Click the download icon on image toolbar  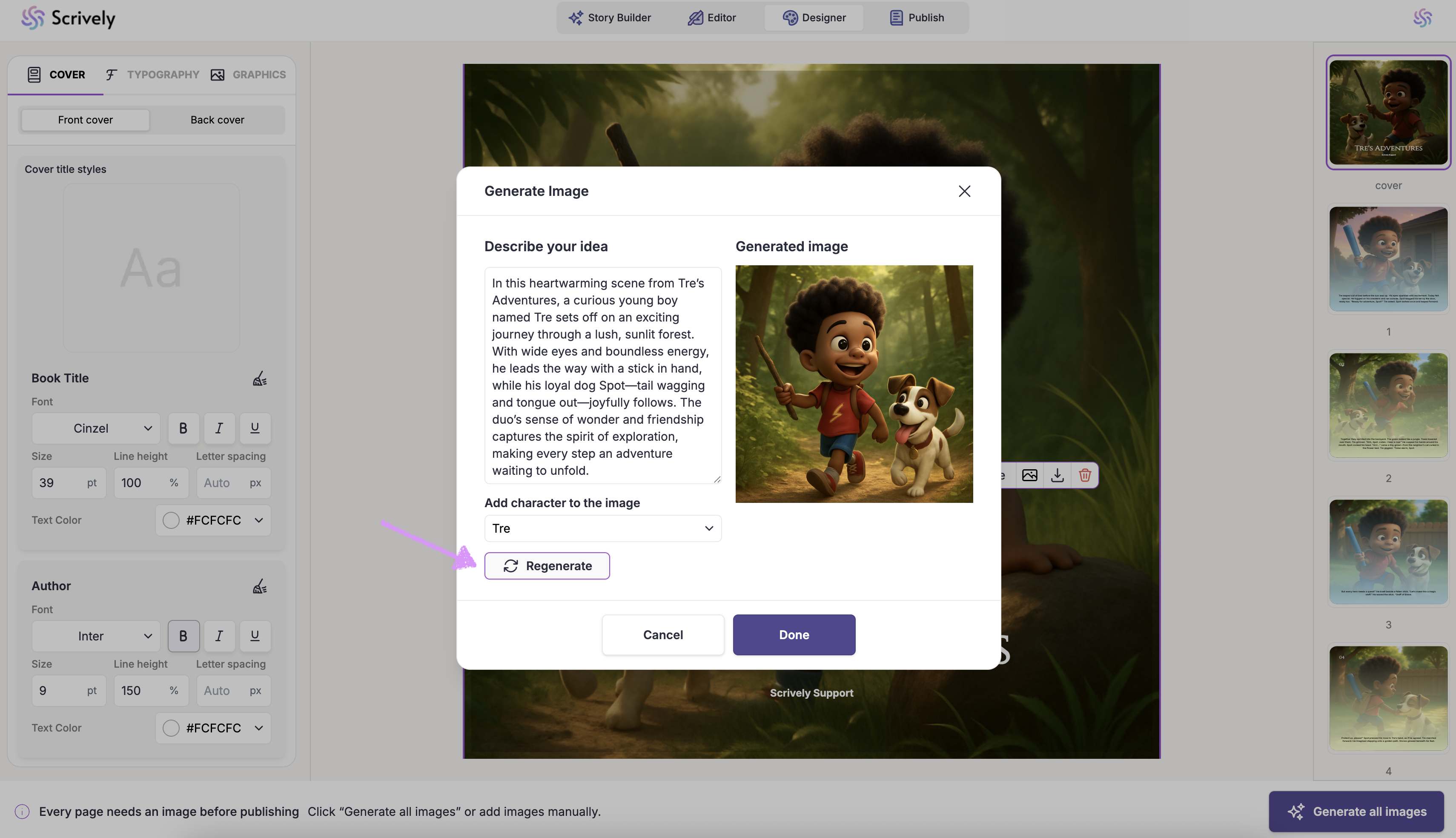point(1058,475)
